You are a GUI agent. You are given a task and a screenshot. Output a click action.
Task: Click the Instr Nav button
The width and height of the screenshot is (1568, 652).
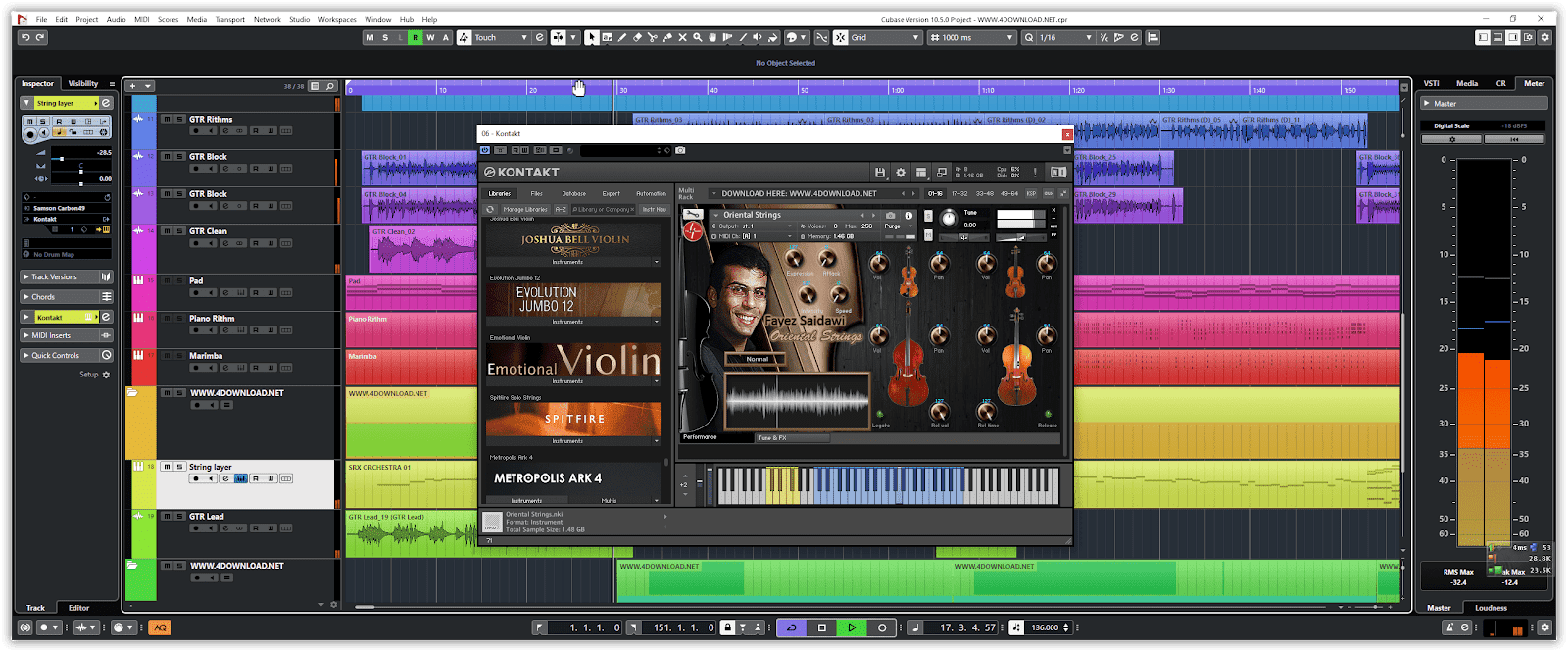[x=654, y=209]
